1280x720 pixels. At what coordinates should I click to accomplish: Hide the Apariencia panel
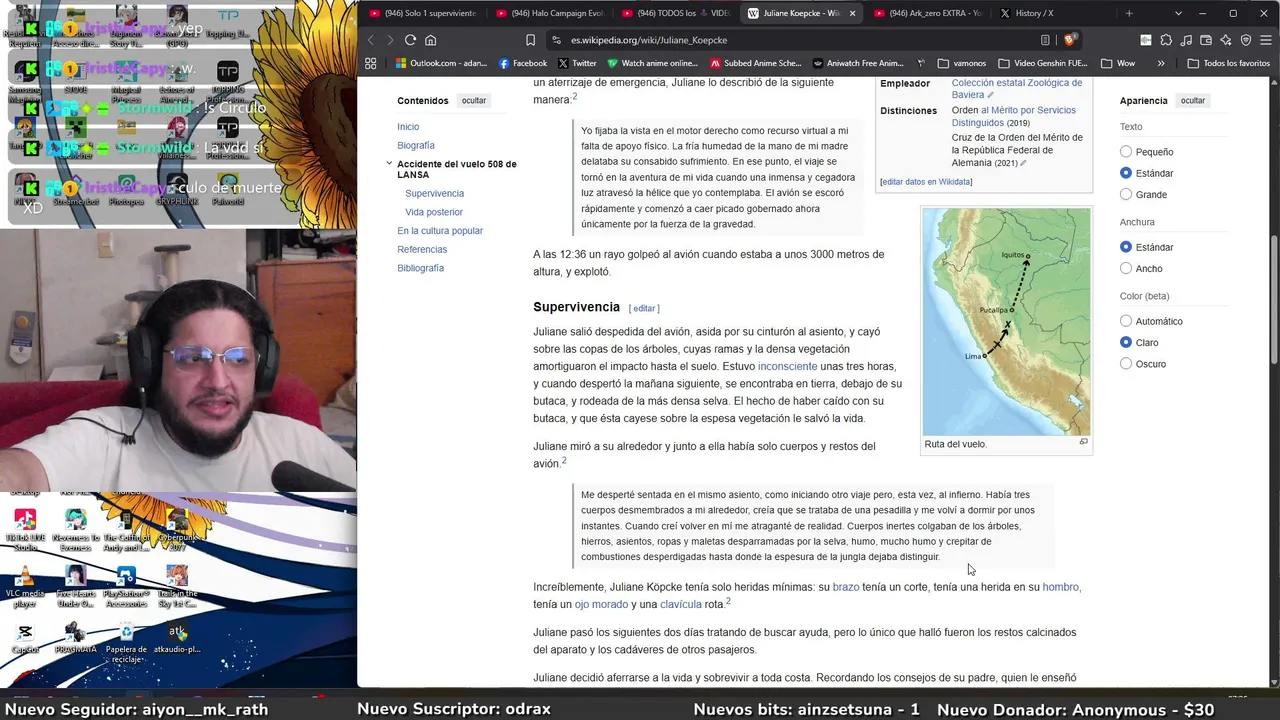tap(1193, 101)
